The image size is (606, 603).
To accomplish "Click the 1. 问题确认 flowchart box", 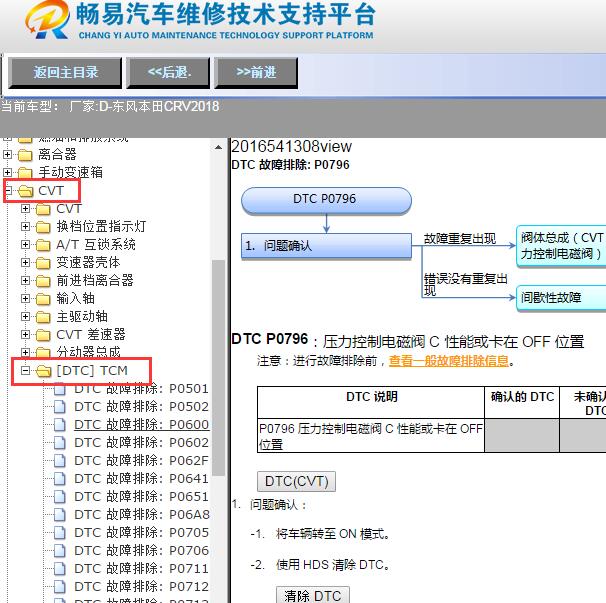I will pos(326,245).
